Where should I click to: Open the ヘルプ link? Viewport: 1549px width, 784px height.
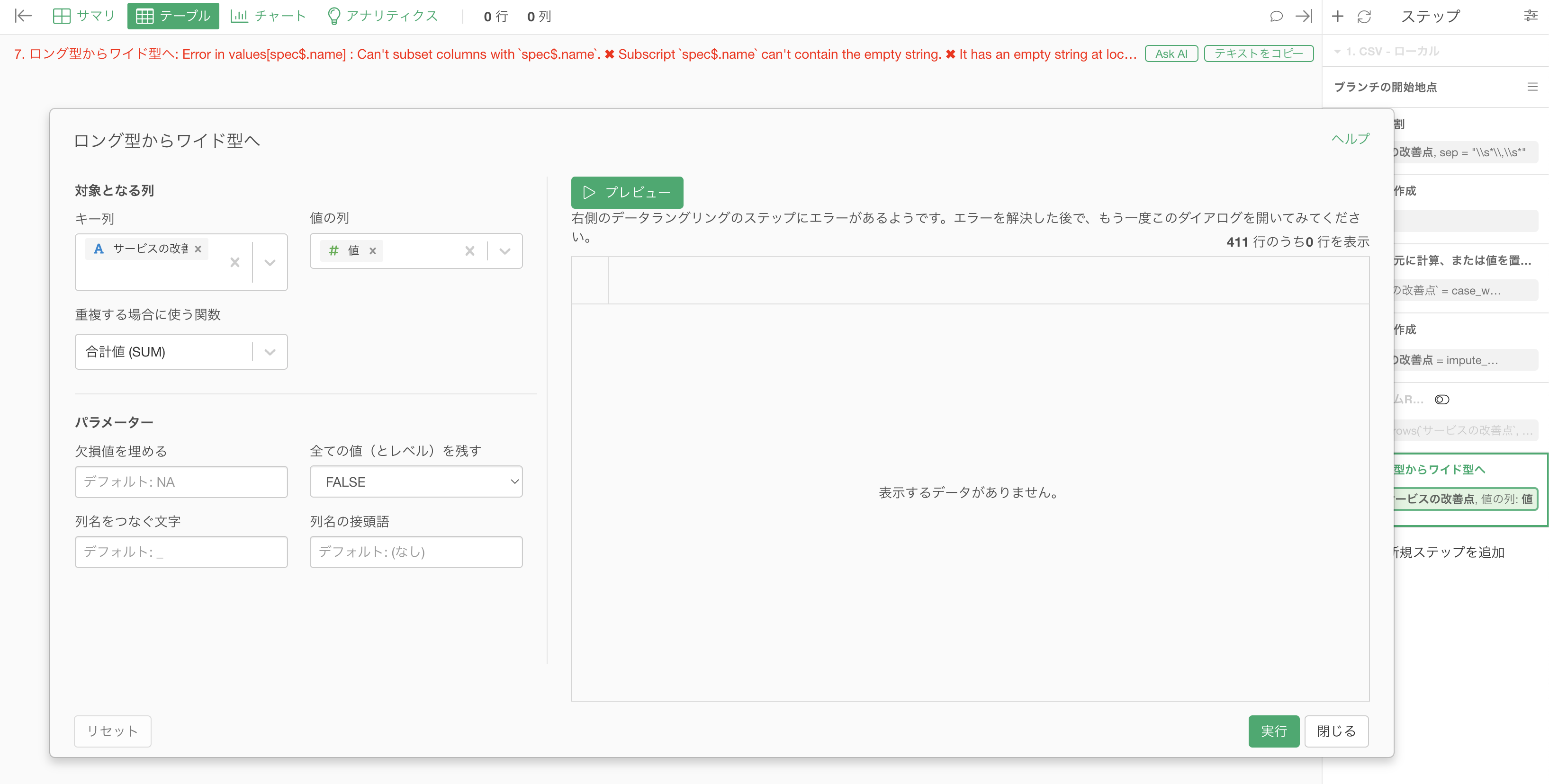click(x=1350, y=139)
